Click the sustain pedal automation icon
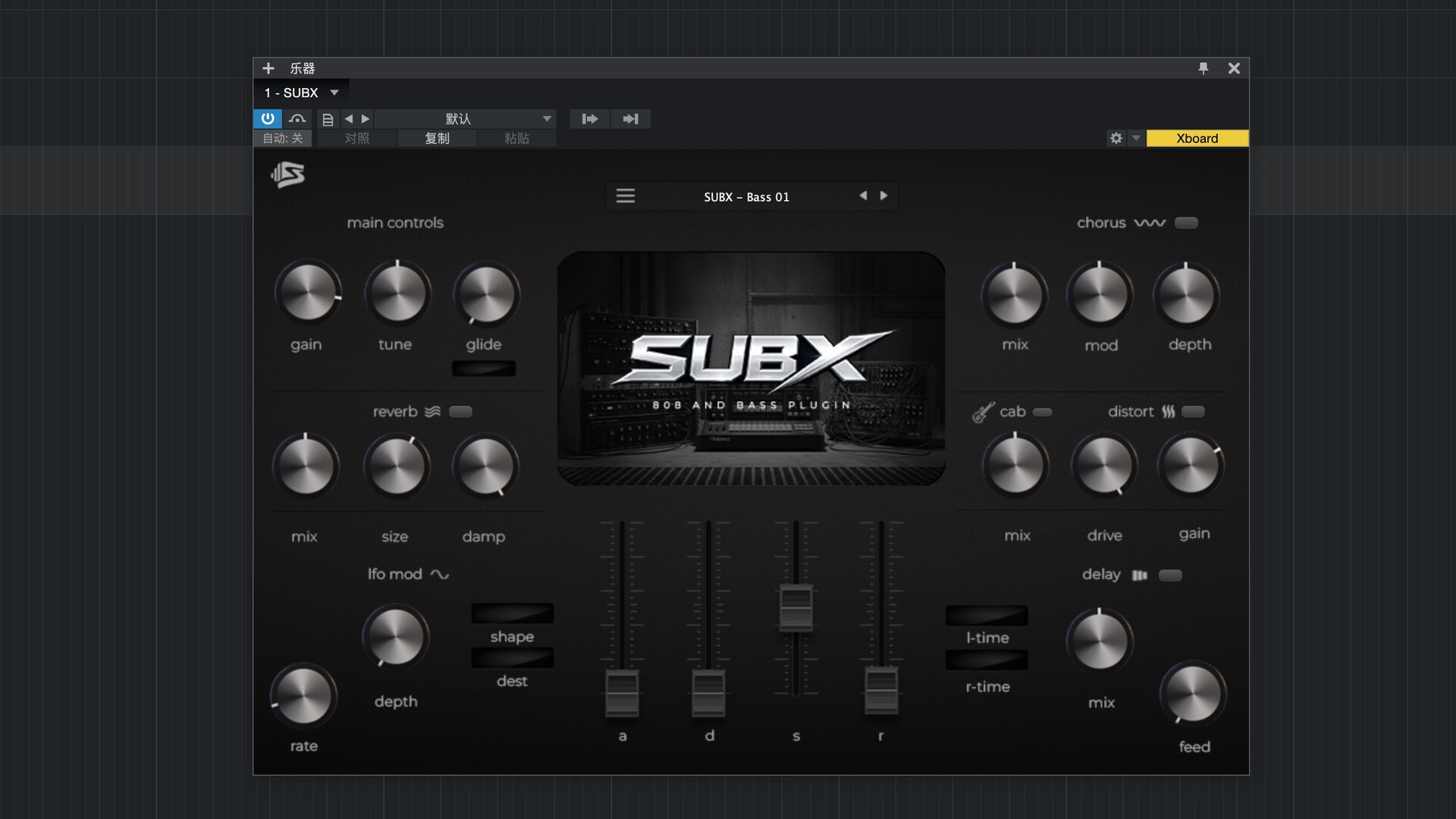 [x=298, y=119]
